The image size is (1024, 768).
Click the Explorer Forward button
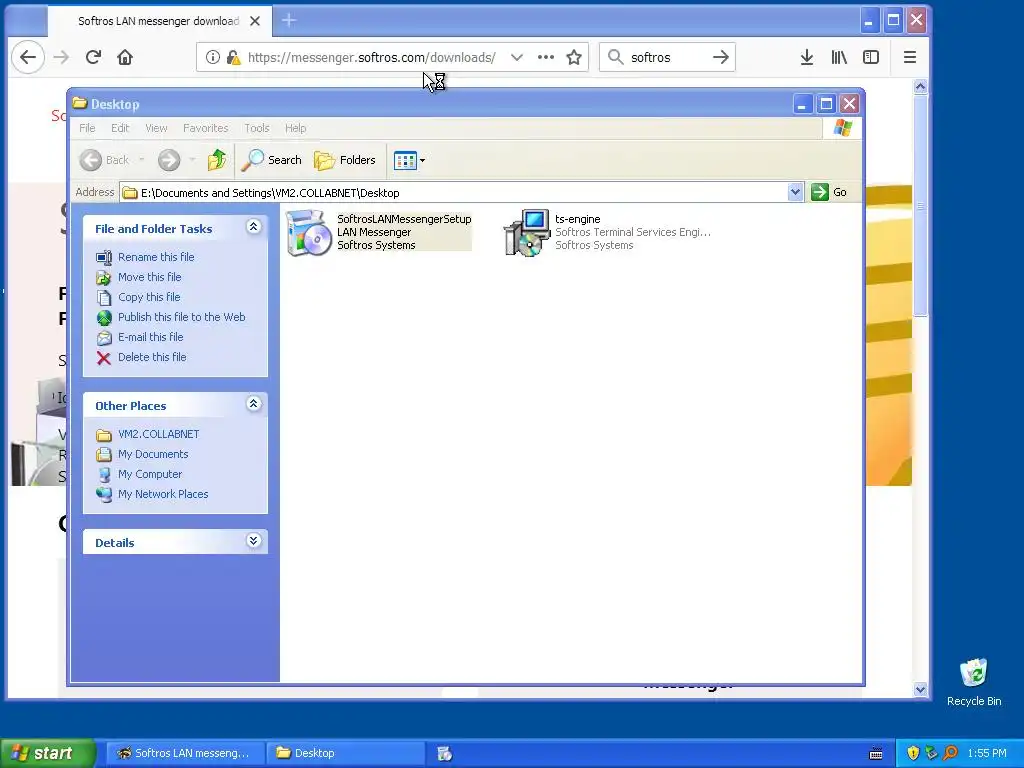tap(169, 160)
